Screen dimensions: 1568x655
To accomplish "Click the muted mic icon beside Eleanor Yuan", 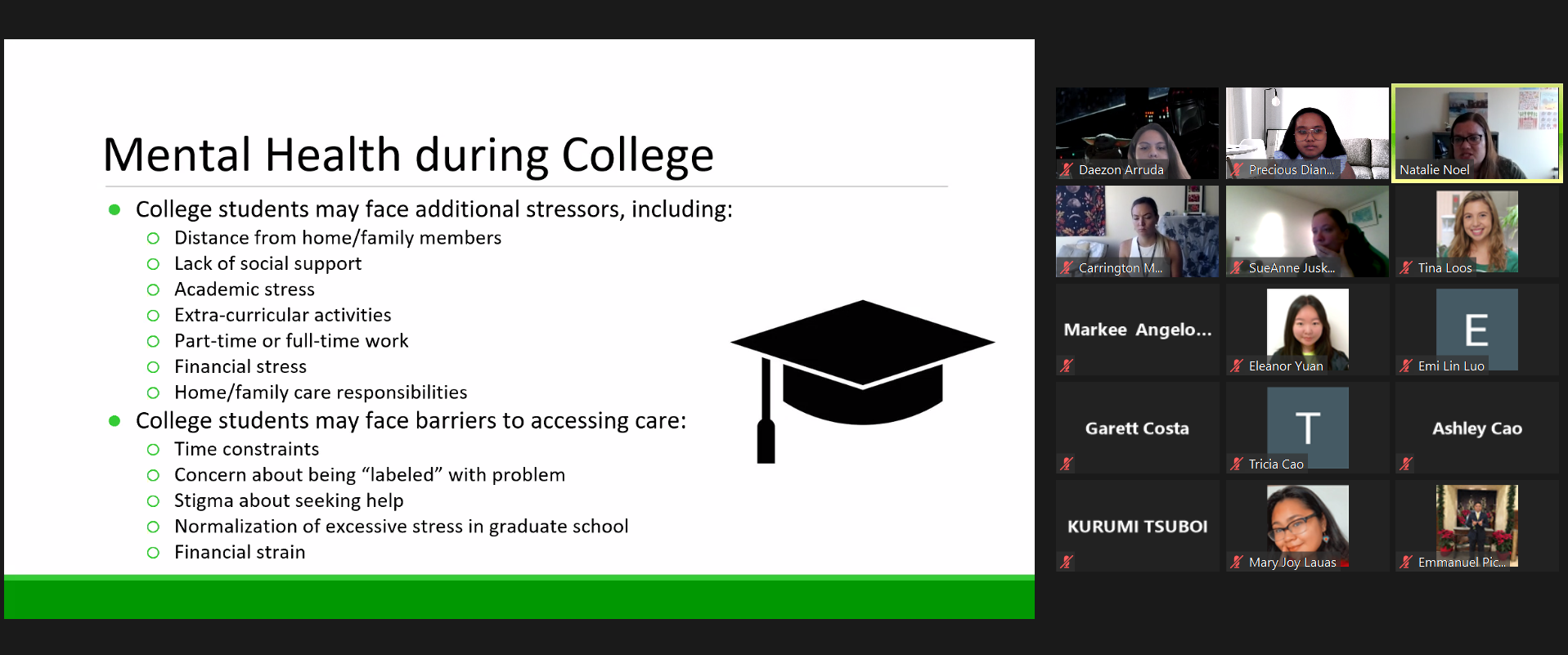I will coord(1237,366).
